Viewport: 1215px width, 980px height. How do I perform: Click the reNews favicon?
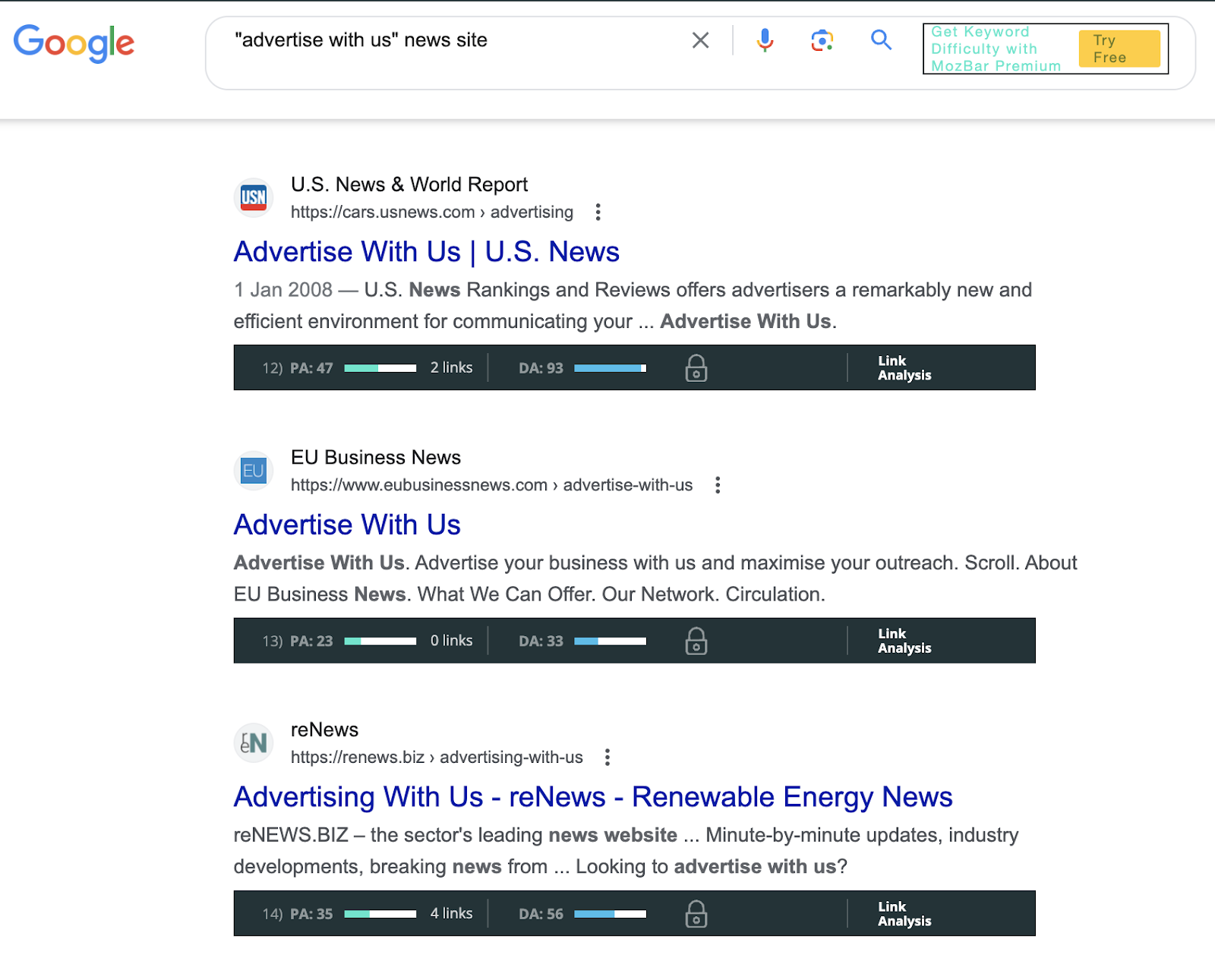pyautogui.click(x=253, y=743)
